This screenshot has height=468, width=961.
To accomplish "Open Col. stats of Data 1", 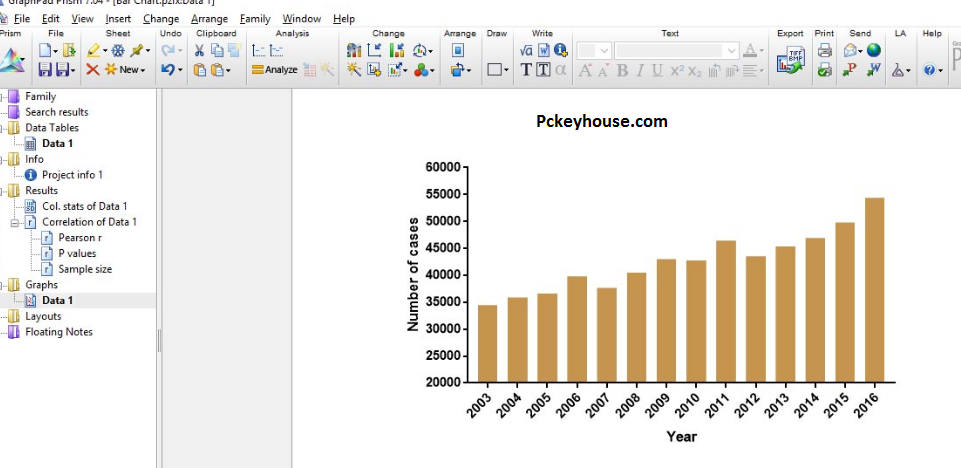I will [85, 206].
